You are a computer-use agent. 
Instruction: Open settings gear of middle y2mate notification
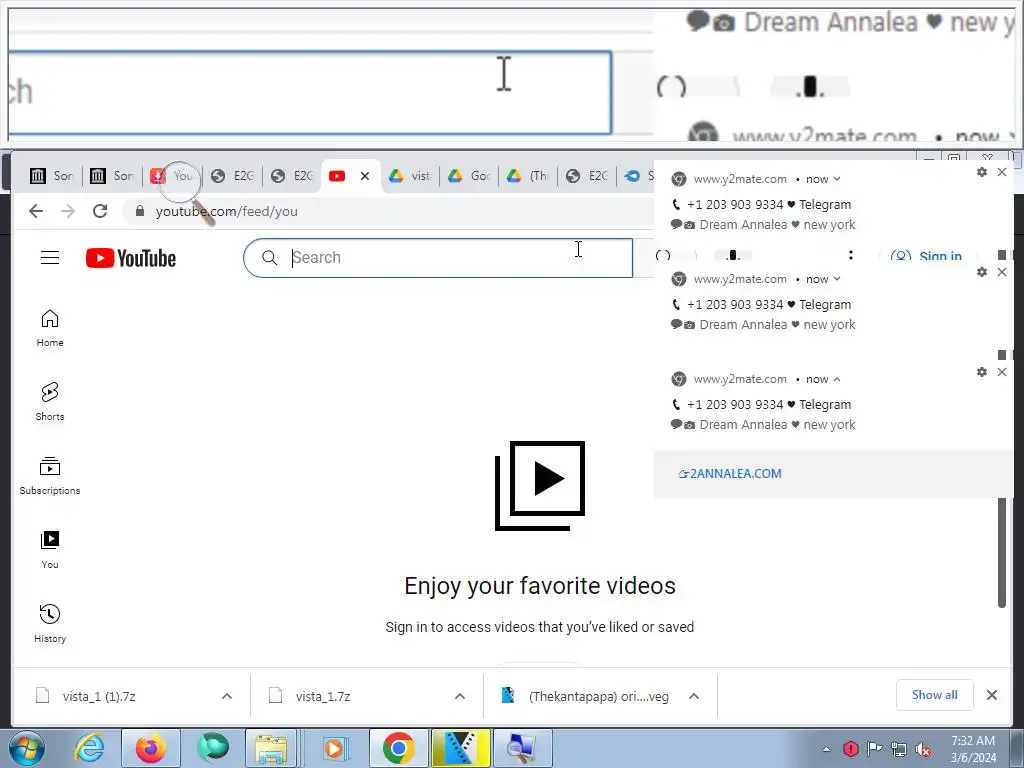click(982, 272)
